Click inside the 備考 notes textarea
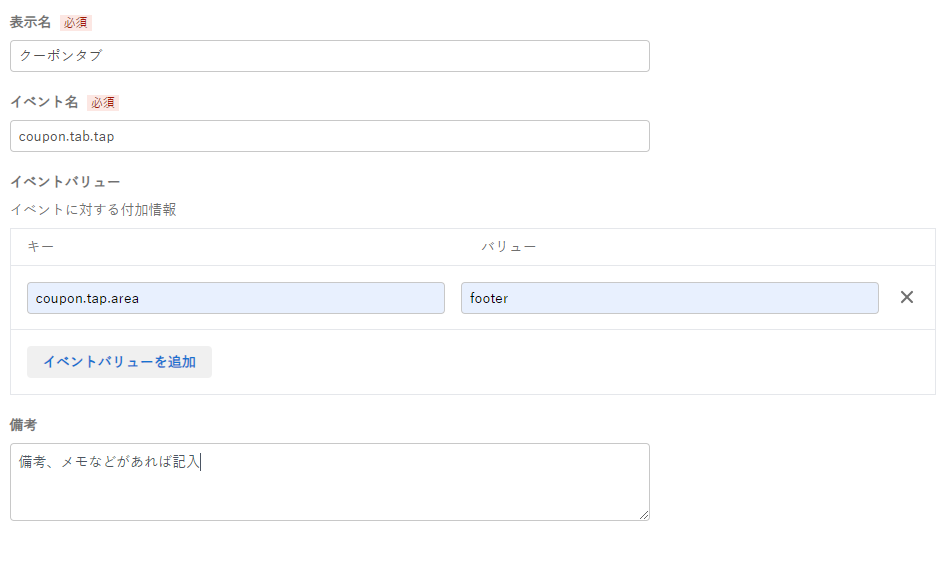Image resolution: width=948 pixels, height=562 pixels. [330, 482]
